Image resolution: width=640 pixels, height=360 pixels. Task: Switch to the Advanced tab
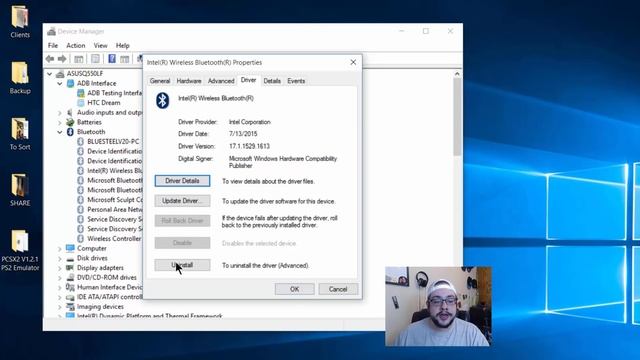[x=221, y=81]
